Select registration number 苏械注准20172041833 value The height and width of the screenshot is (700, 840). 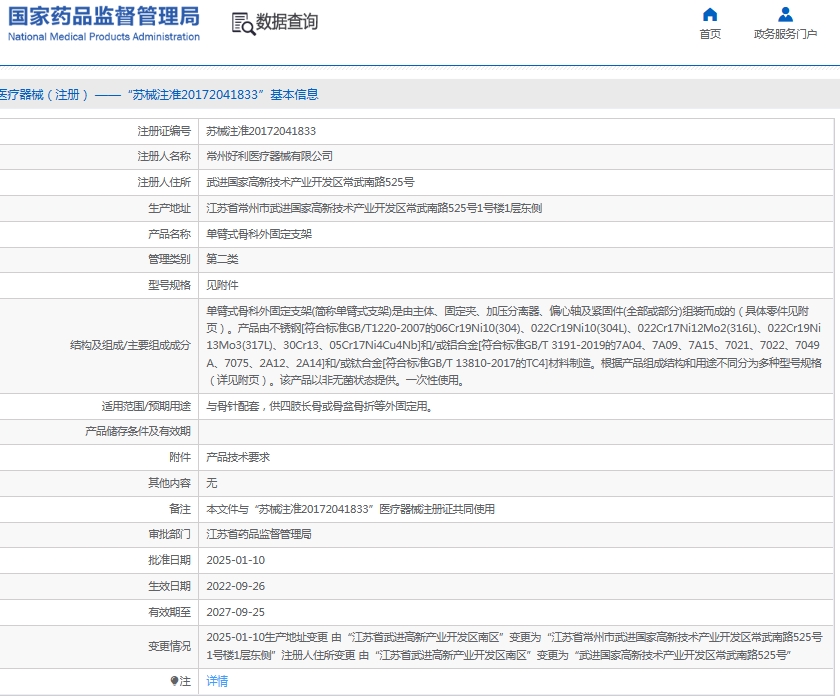(261, 131)
